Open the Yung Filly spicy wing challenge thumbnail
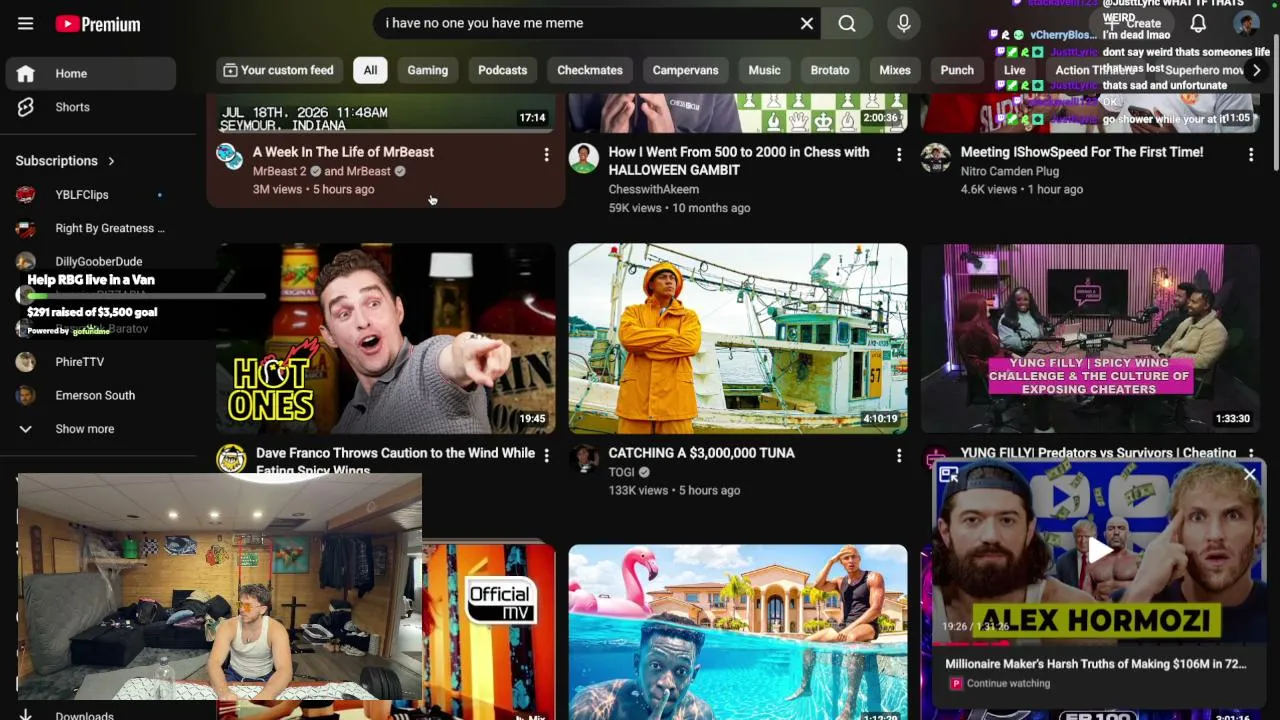Screen dimensions: 1280x720 (1090, 339)
